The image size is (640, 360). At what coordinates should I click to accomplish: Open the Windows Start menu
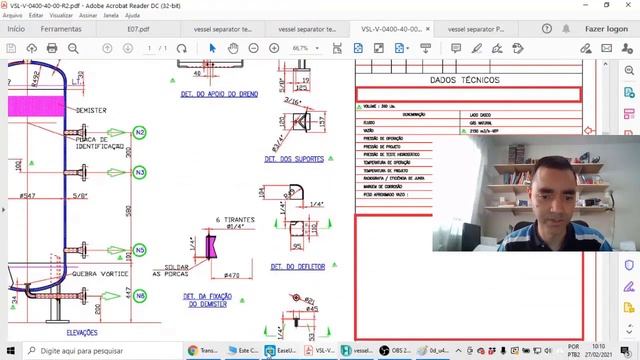(x=11, y=351)
